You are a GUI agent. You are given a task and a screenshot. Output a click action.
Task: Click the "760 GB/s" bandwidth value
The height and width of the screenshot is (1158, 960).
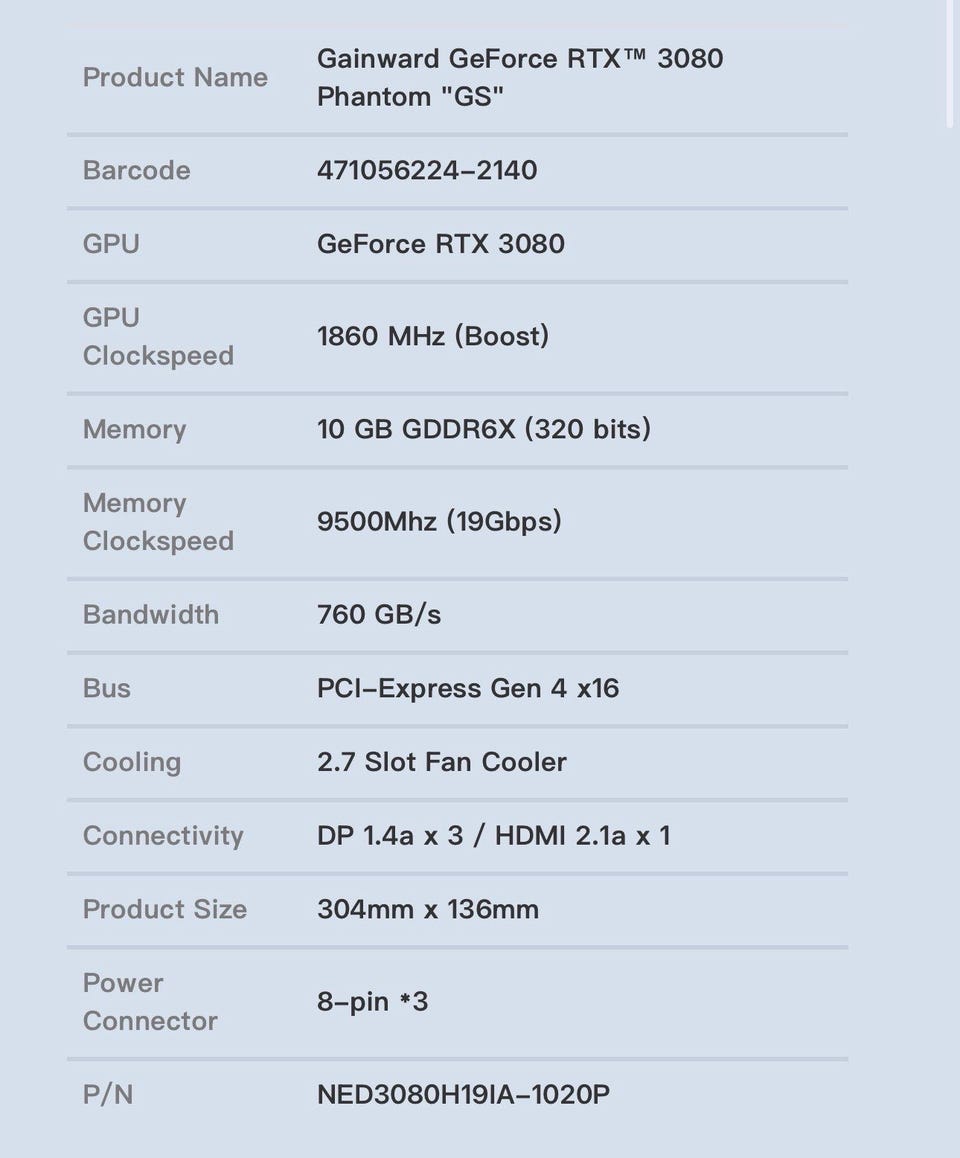pyautogui.click(x=379, y=614)
